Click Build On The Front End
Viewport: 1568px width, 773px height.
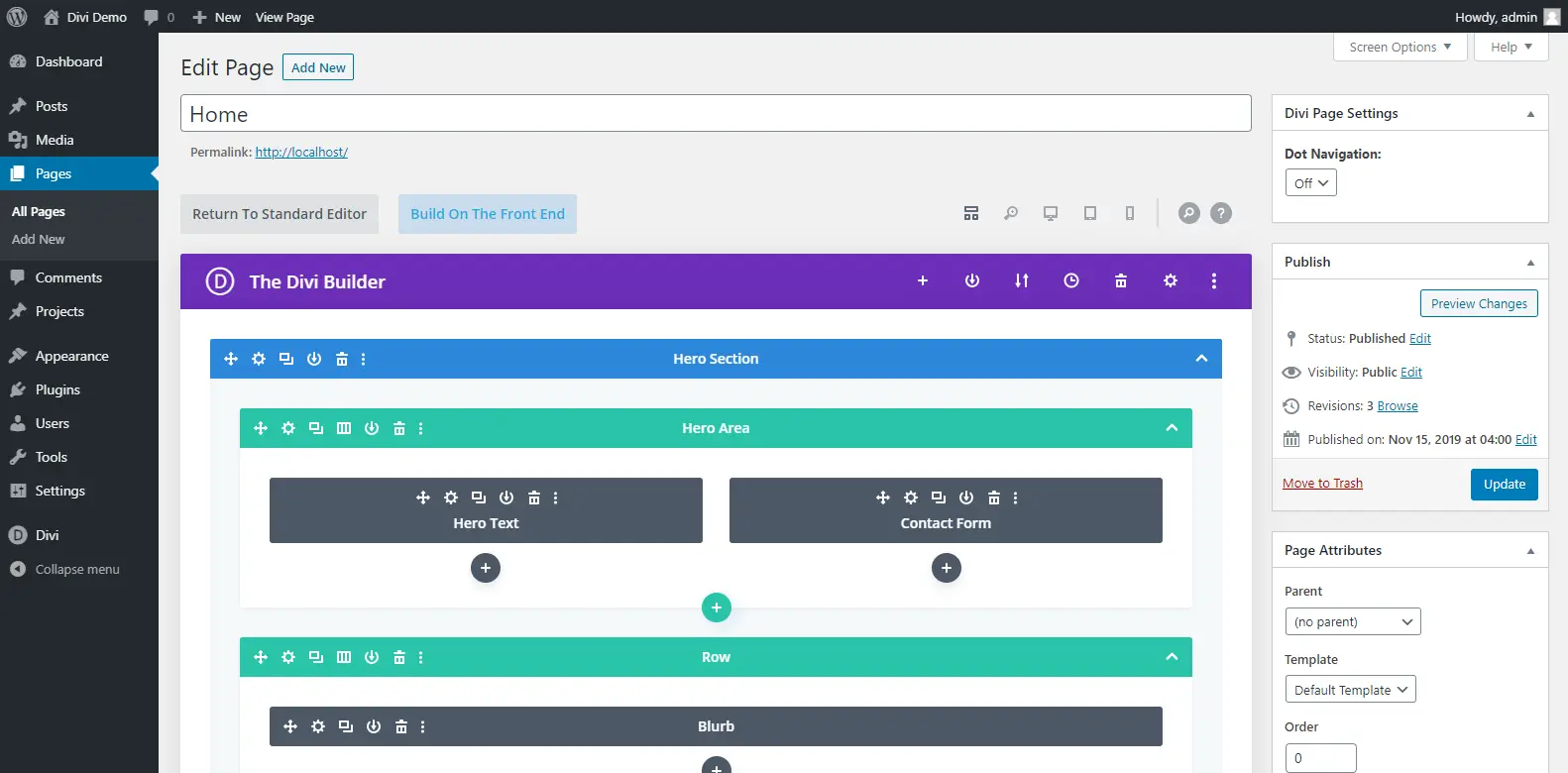click(488, 214)
